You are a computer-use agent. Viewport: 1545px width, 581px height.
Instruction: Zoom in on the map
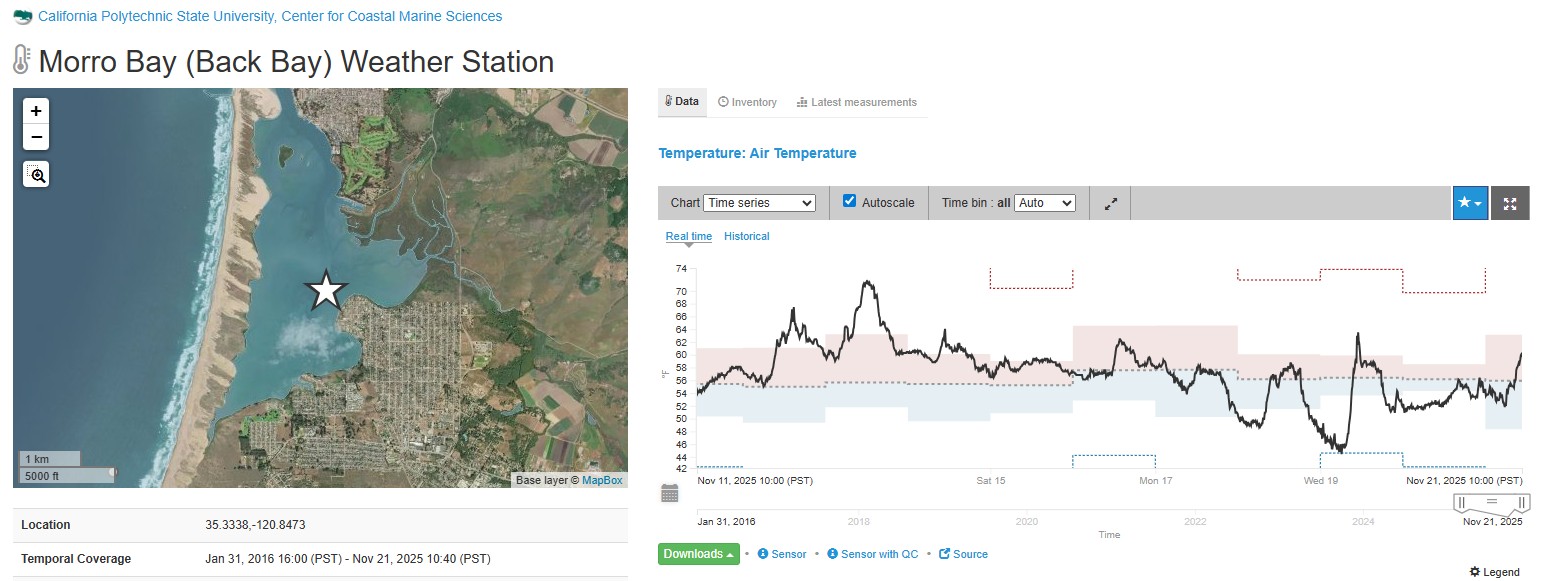click(x=36, y=111)
